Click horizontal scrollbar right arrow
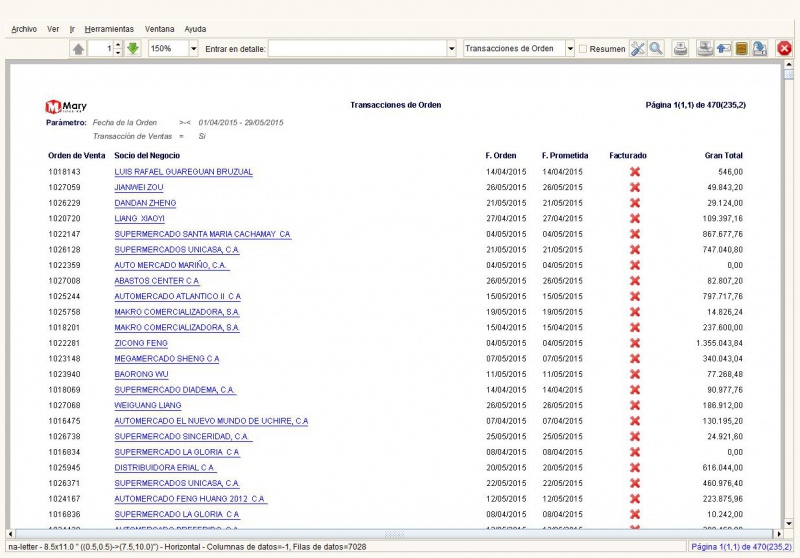Screen dimensions: 800x558 coord(779,534)
